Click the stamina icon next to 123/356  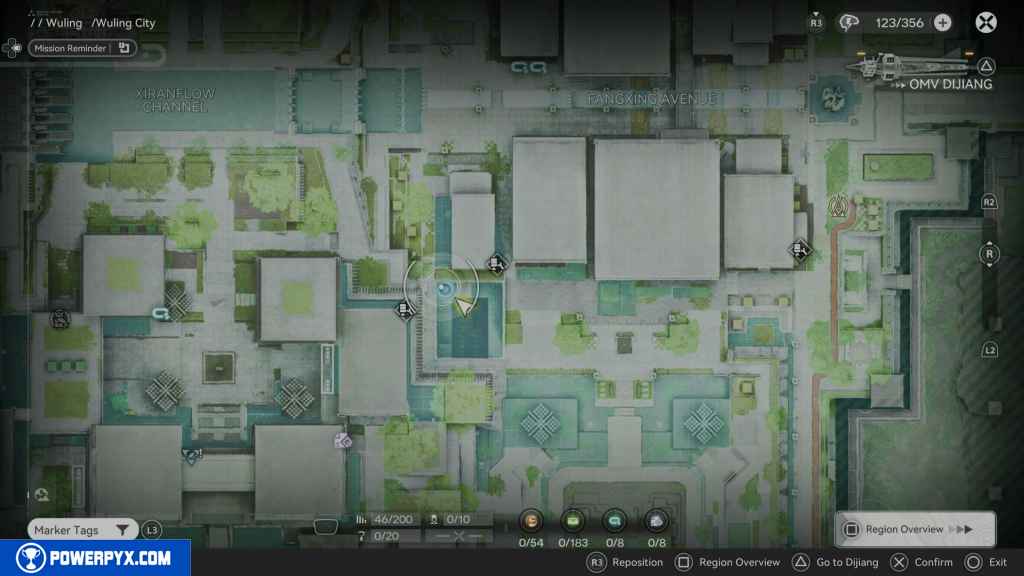pos(850,23)
